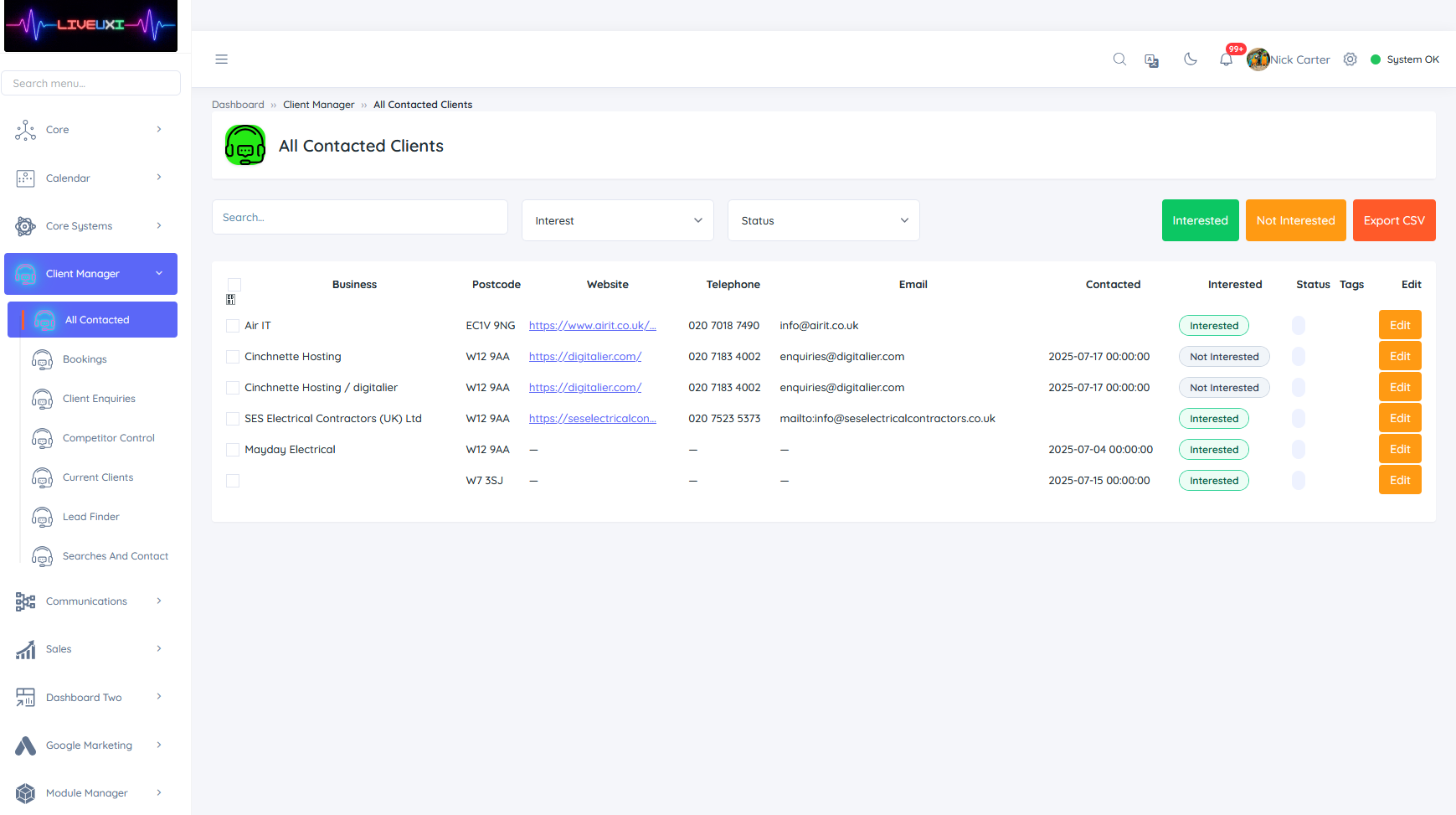Click the Dashboard Two icon

point(25,698)
